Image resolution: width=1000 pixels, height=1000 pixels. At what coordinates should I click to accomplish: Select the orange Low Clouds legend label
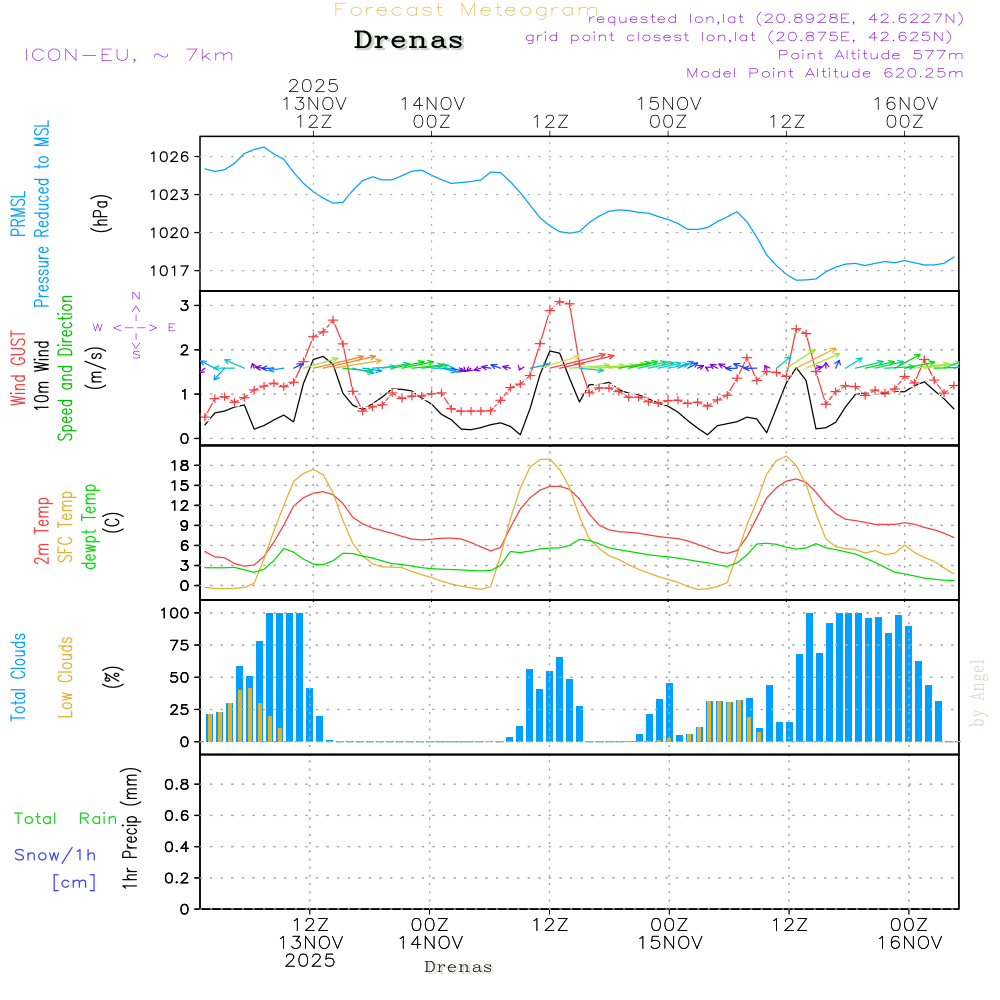[66, 677]
